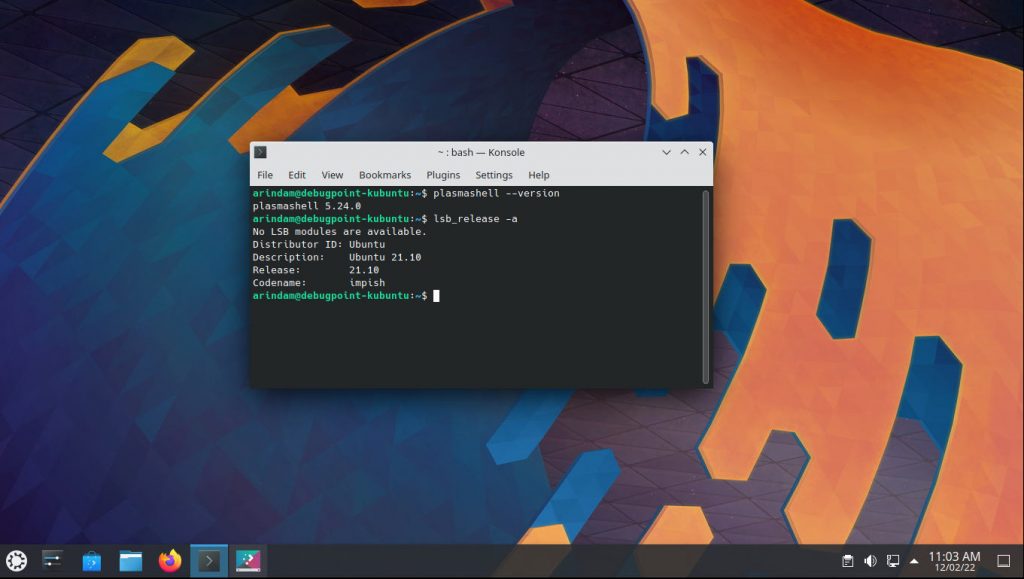The image size is (1024, 579).
Task: Open Konsole's Help menu
Action: [x=539, y=174]
